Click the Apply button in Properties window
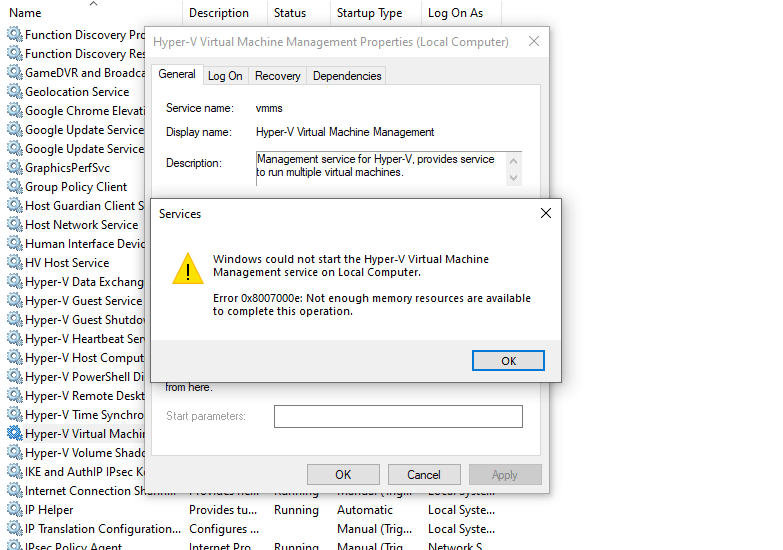 505,475
